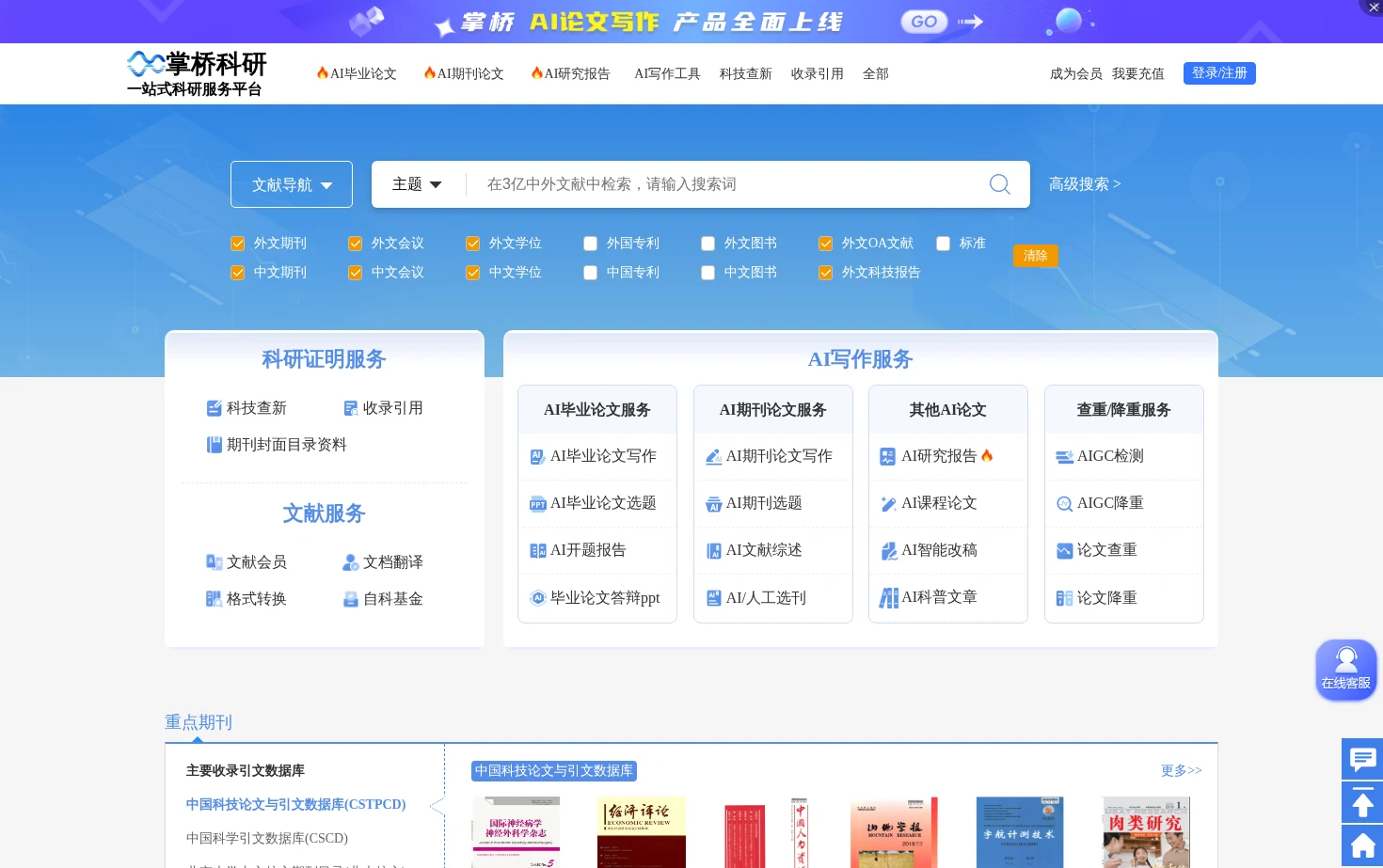This screenshot has height=868, width=1383.
Task: Open the AI写作工具 navigation menu
Action: (667, 73)
